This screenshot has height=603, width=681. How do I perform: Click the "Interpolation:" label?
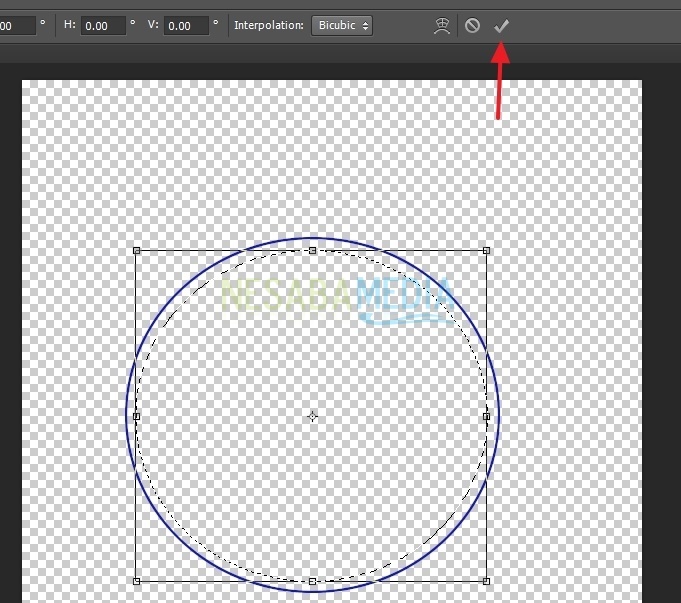pyautogui.click(x=269, y=25)
